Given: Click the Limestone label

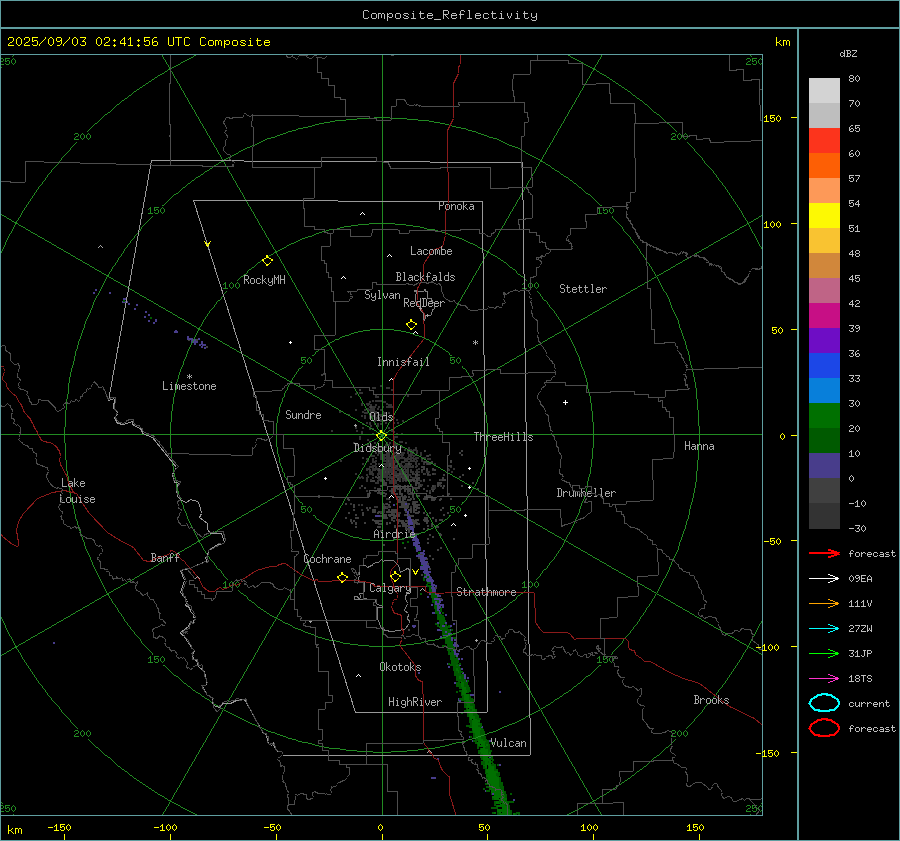Looking at the screenshot, I should point(189,386).
